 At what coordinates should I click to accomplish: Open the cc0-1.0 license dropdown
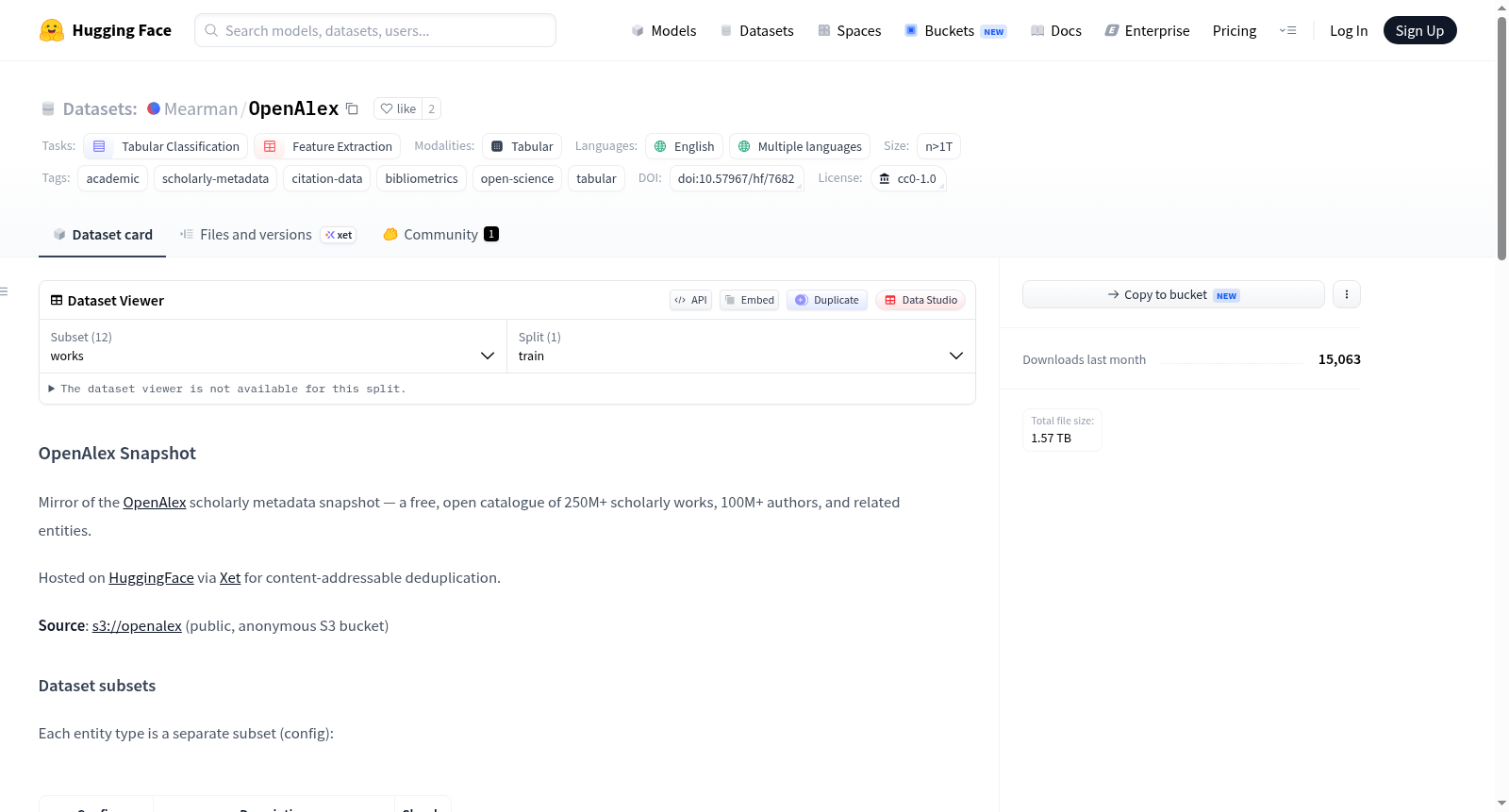(x=908, y=178)
